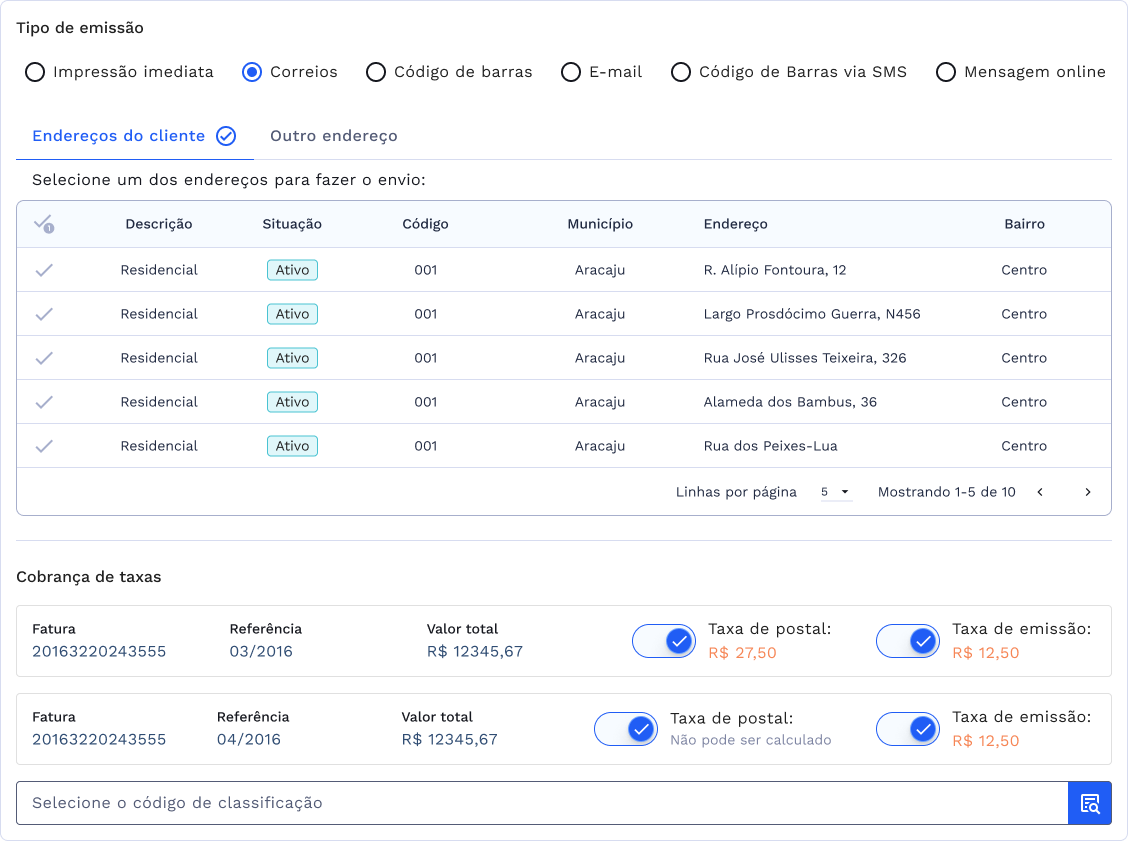
Task: Go to the previous page of addresses
Action: pyautogui.click(x=1040, y=492)
